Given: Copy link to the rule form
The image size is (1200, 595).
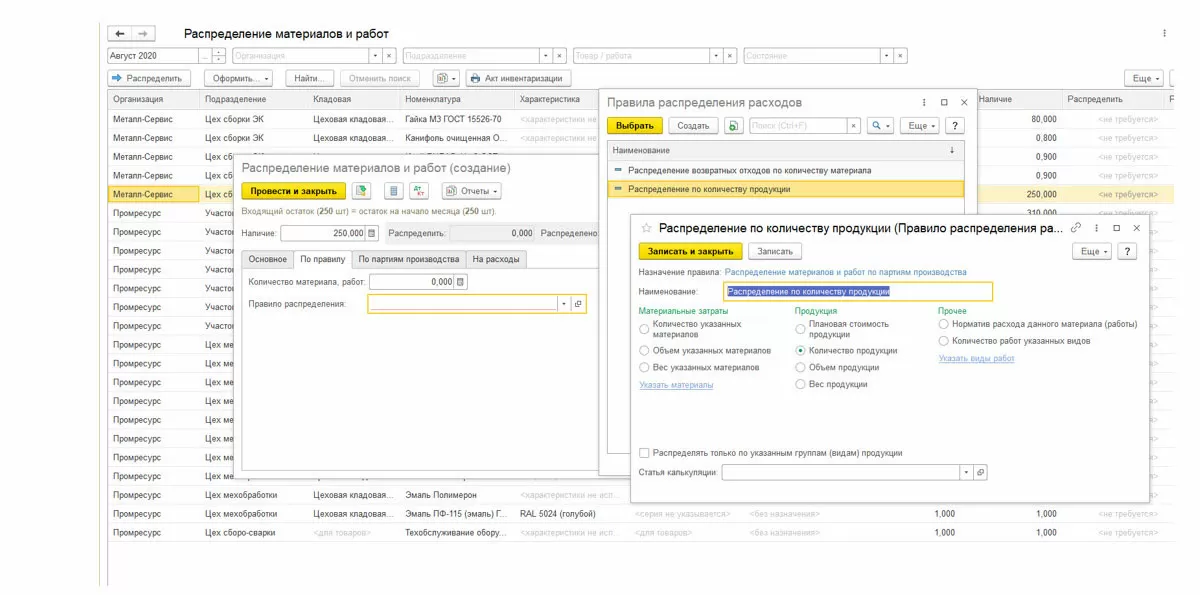Looking at the screenshot, I should [x=1076, y=228].
